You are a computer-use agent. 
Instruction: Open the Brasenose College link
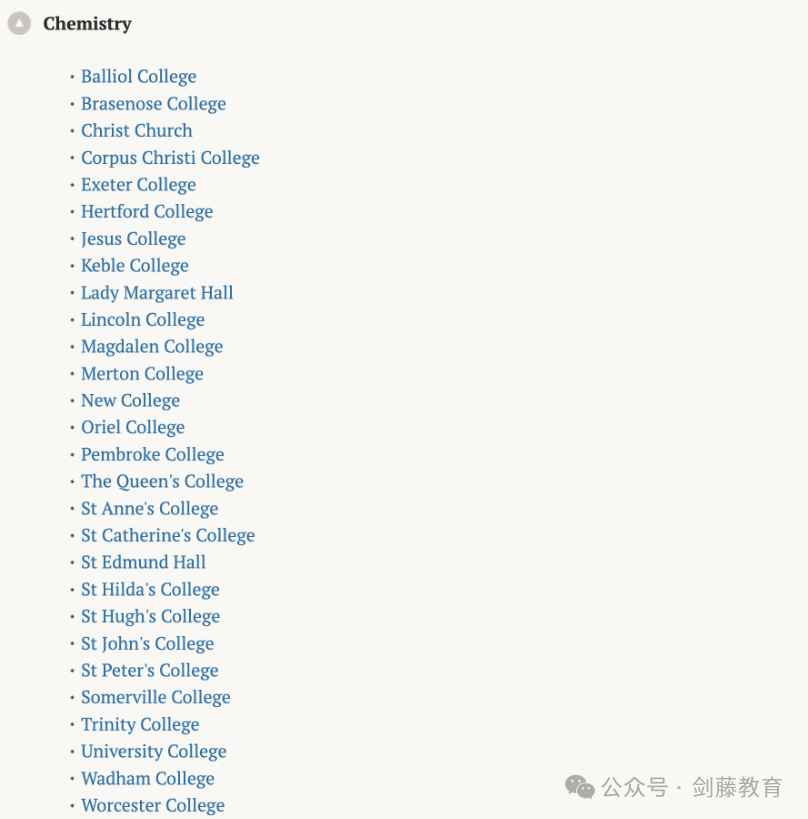[154, 104]
